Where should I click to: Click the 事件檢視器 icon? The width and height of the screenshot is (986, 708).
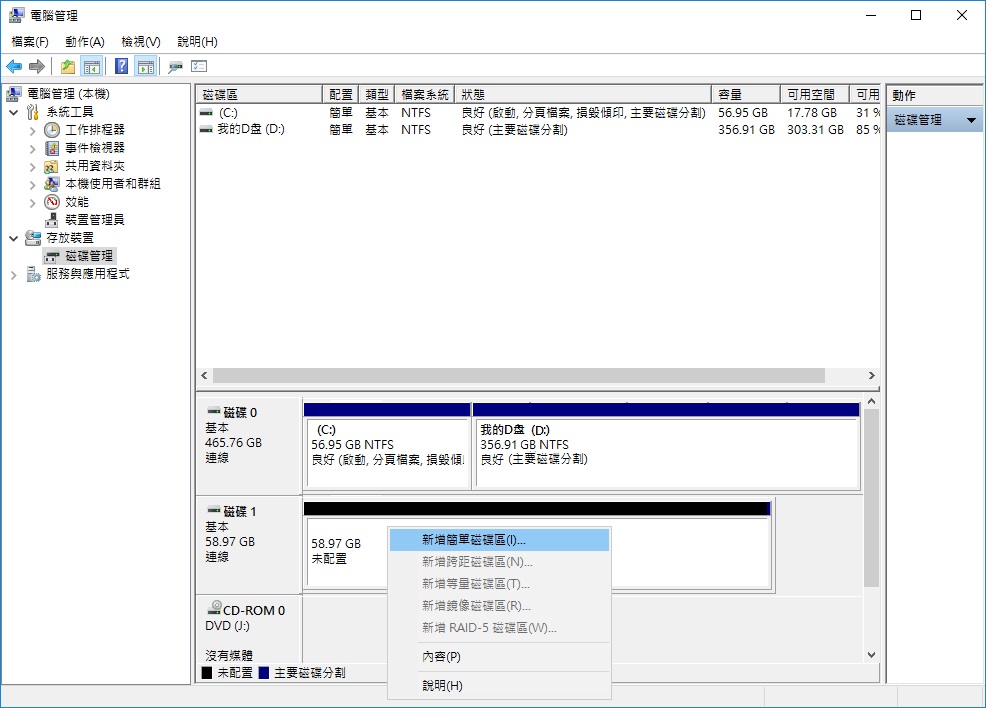(x=52, y=148)
